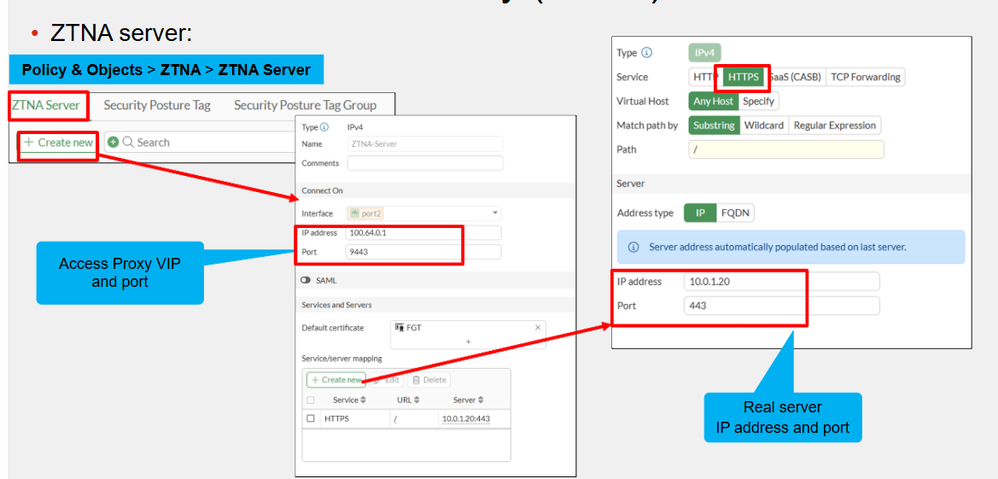Click the info icon beside Type in mapping dialog
Screen dimensions: 998x479
click(x=647, y=53)
